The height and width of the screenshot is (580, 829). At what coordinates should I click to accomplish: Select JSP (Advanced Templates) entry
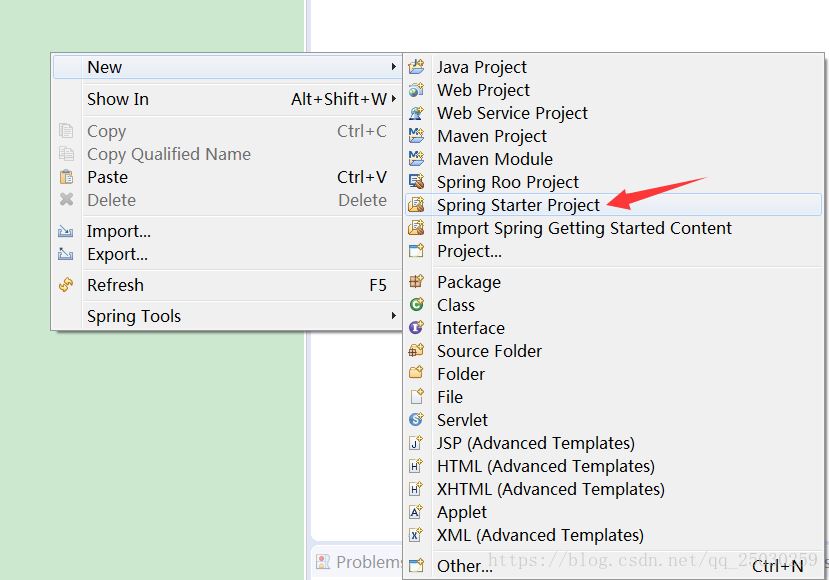pyautogui.click(x=535, y=443)
